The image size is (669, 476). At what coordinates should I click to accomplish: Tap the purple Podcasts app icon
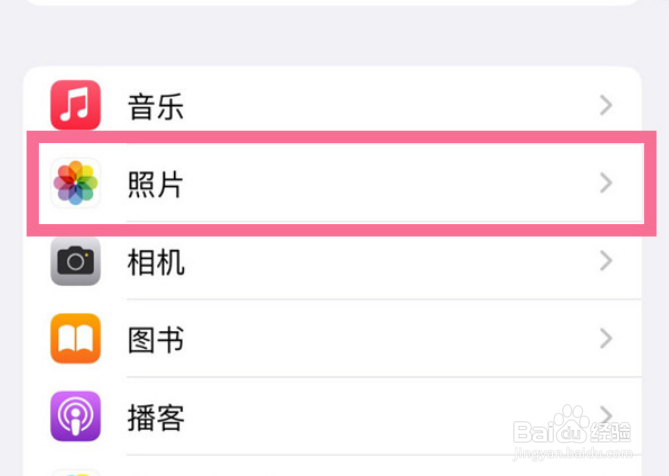76,416
